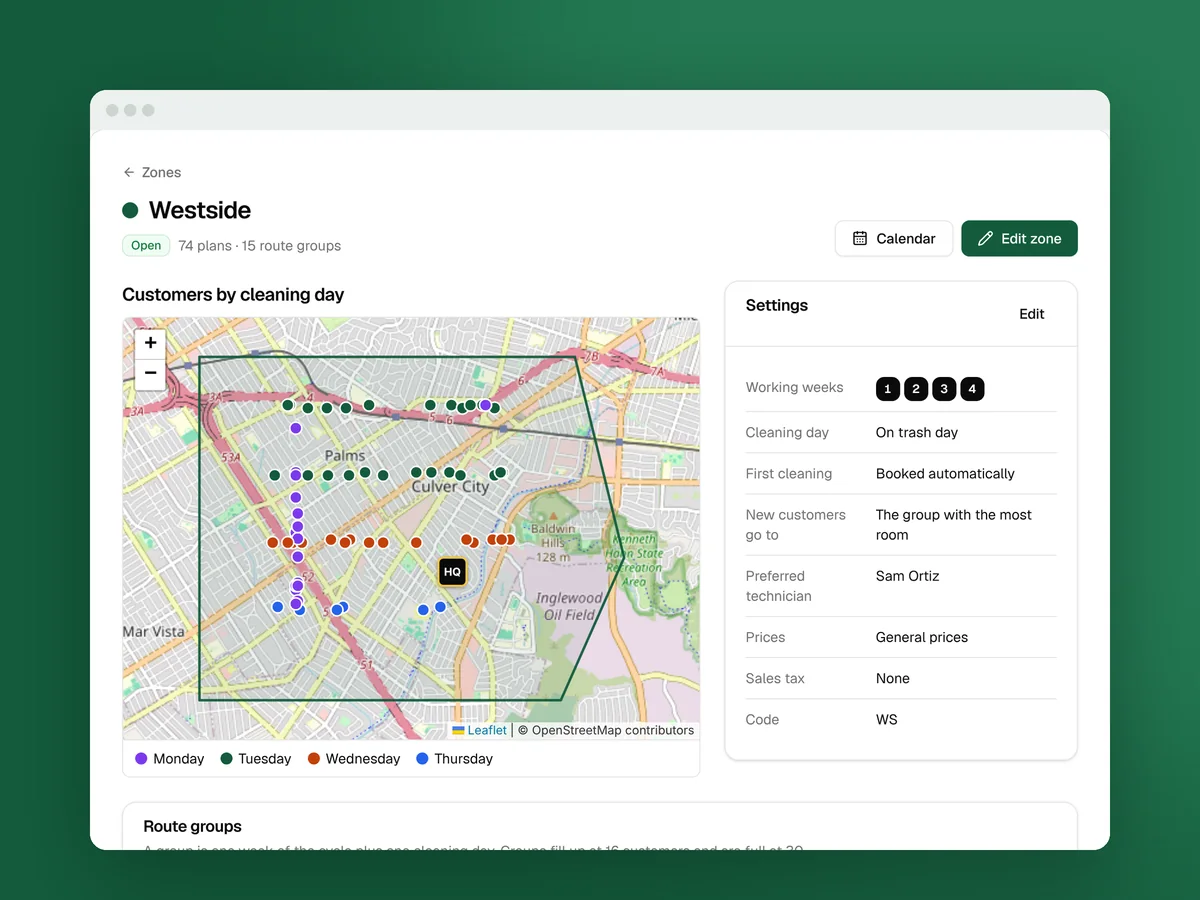The width and height of the screenshot is (1200, 900).
Task: Open the Leaflet attribution link
Action: coord(480,730)
